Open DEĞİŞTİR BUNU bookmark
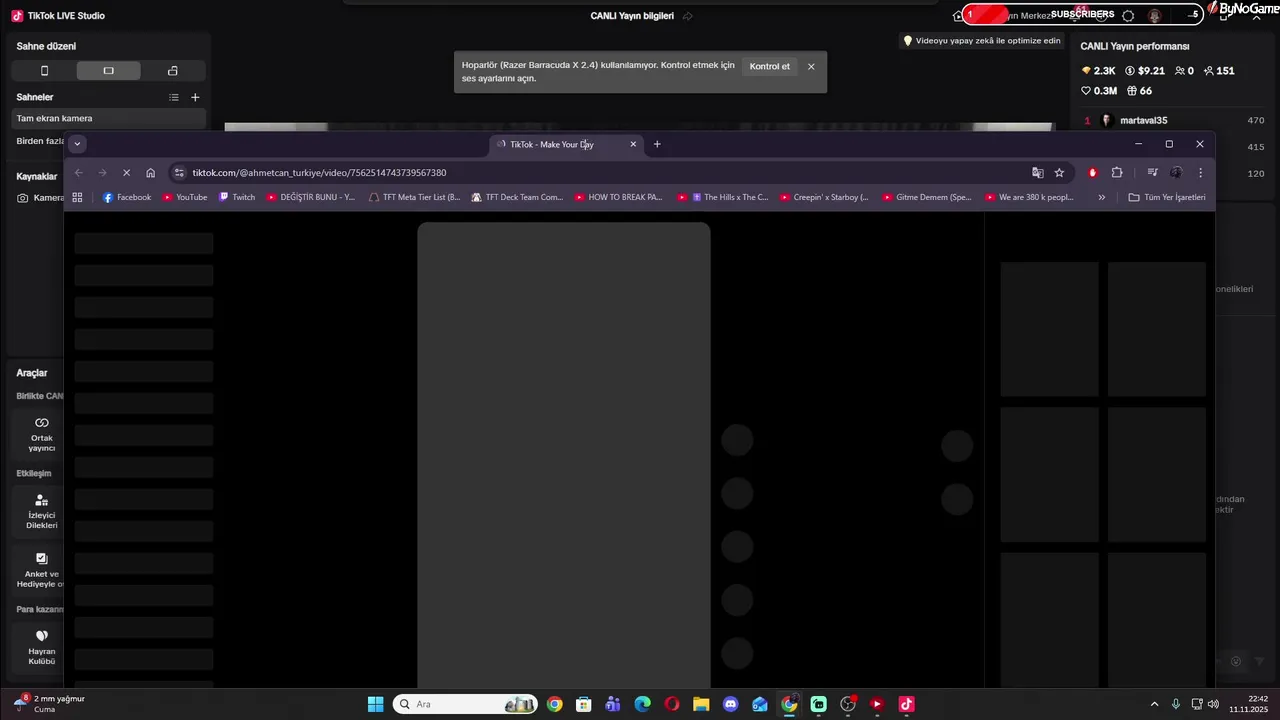 [310, 198]
